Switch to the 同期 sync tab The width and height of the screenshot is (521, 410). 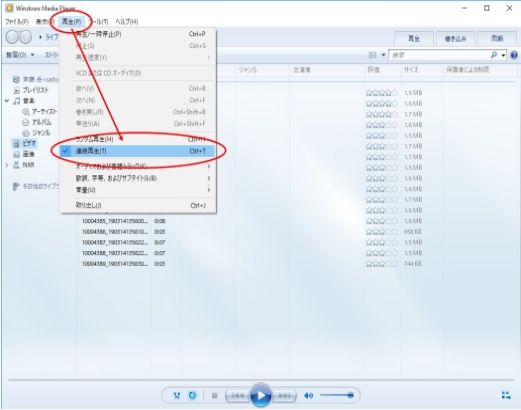coord(497,39)
